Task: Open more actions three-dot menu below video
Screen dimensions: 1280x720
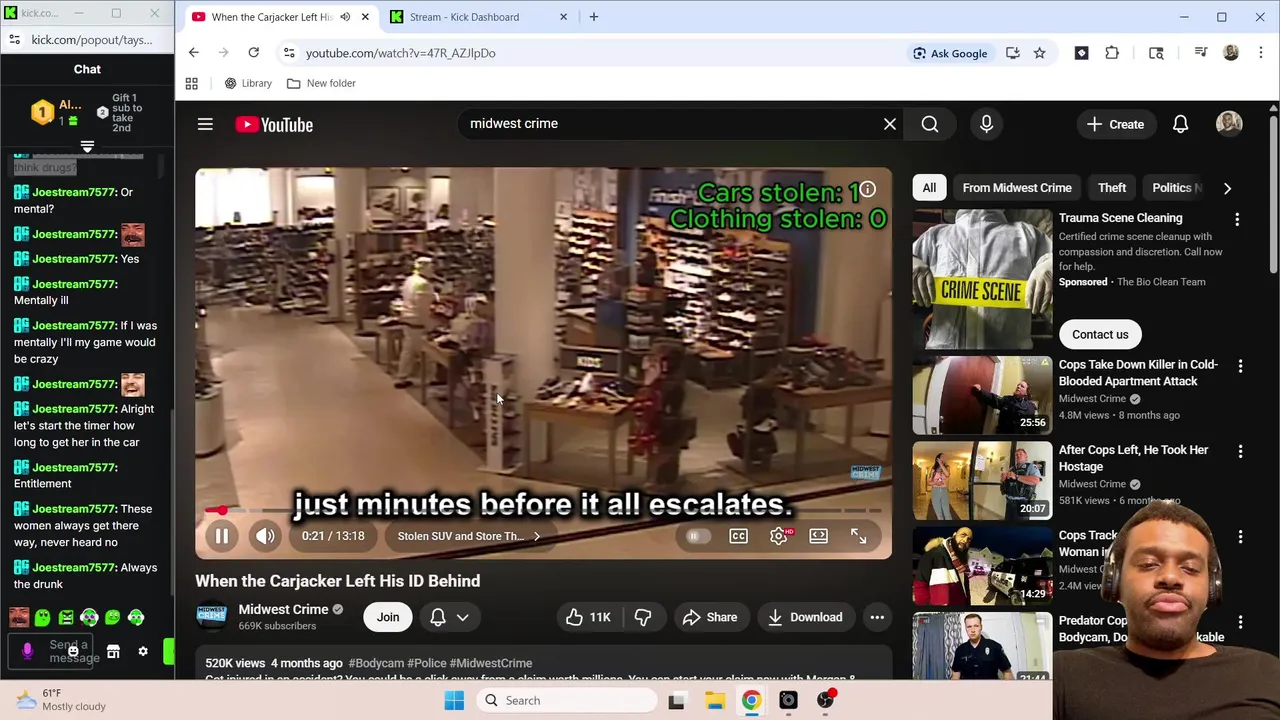Action: pos(877,617)
